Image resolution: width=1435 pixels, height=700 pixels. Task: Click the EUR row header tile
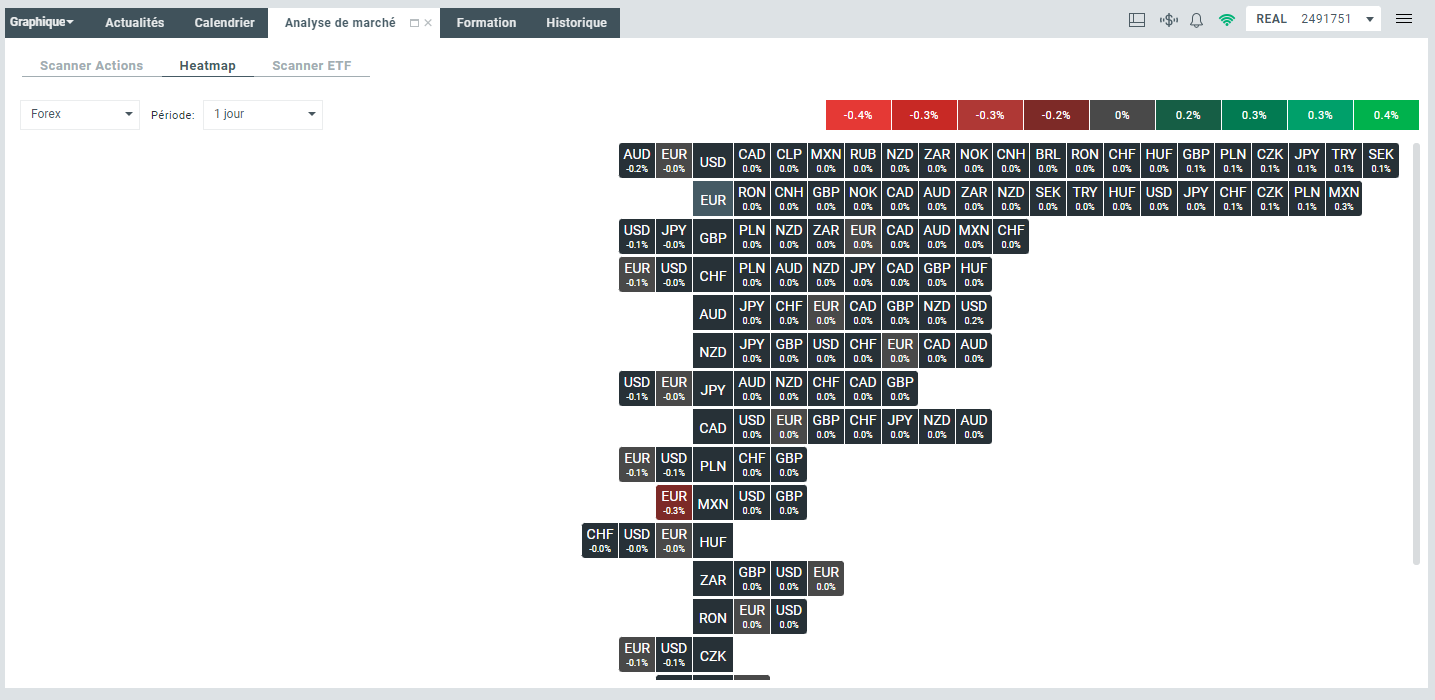click(x=712, y=198)
